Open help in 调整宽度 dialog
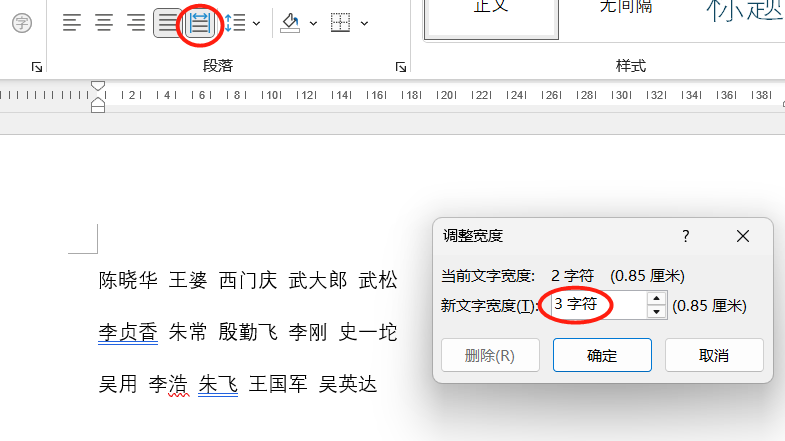 pos(686,236)
